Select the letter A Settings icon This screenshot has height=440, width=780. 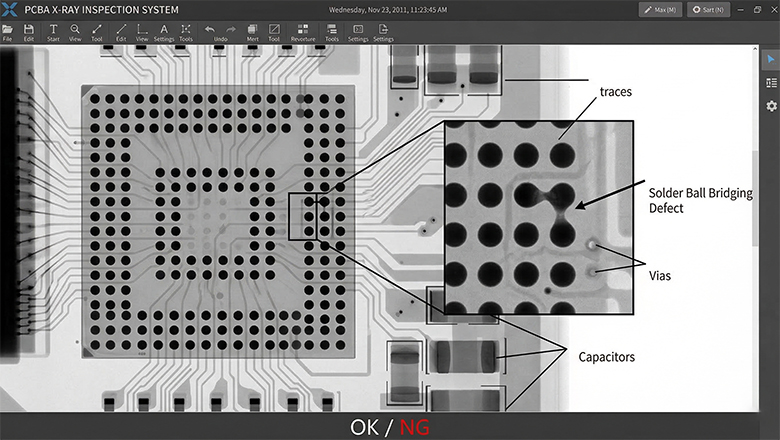(164, 30)
